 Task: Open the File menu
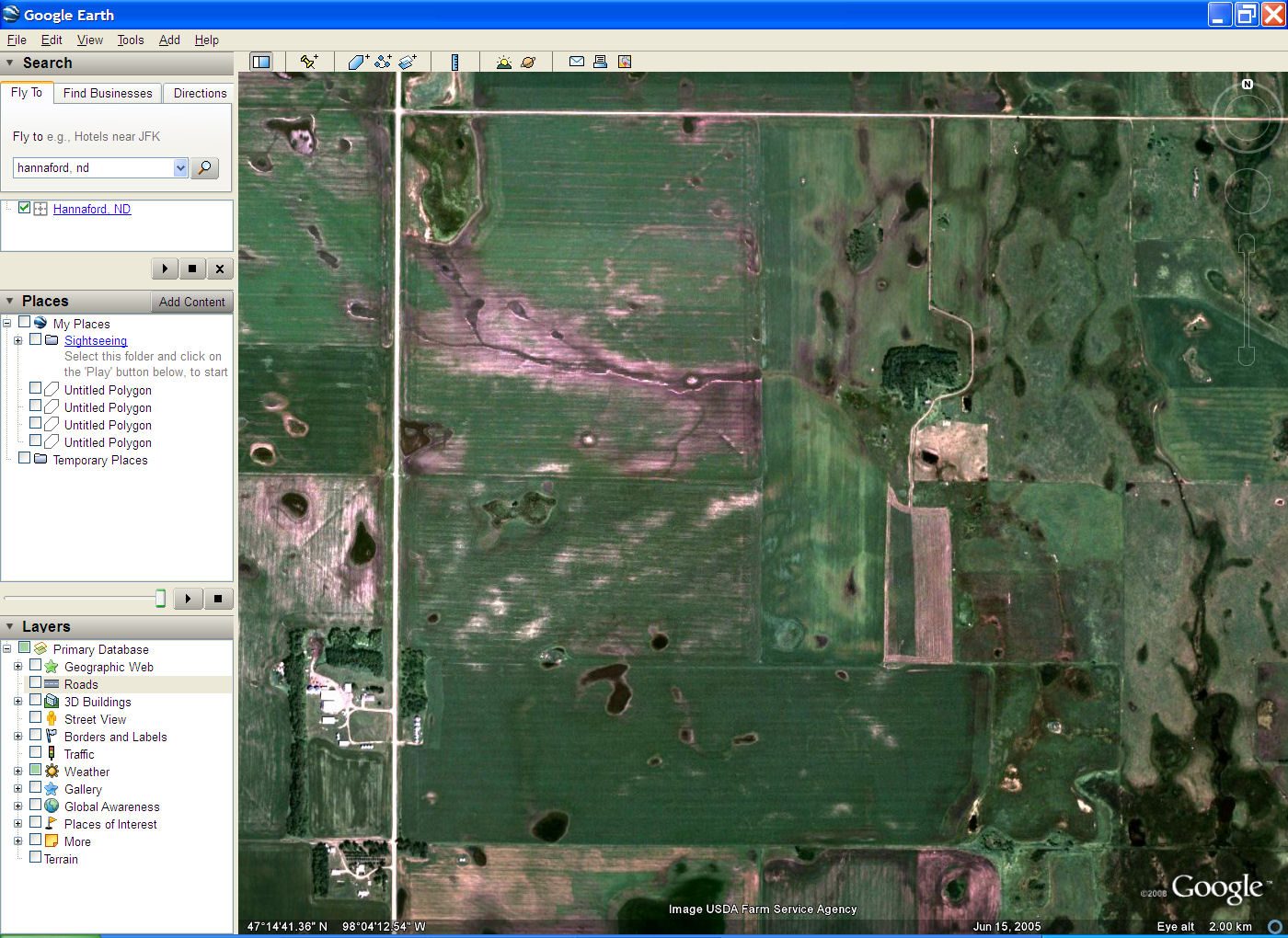[17, 40]
